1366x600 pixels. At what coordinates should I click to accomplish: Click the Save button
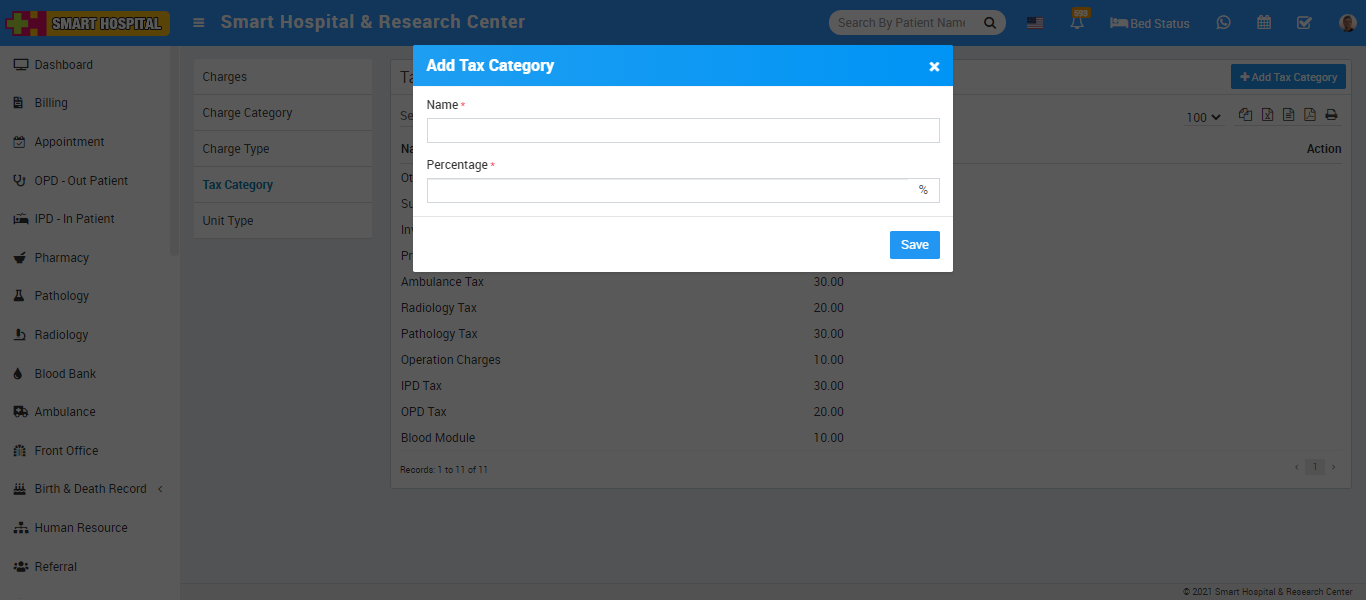point(914,245)
